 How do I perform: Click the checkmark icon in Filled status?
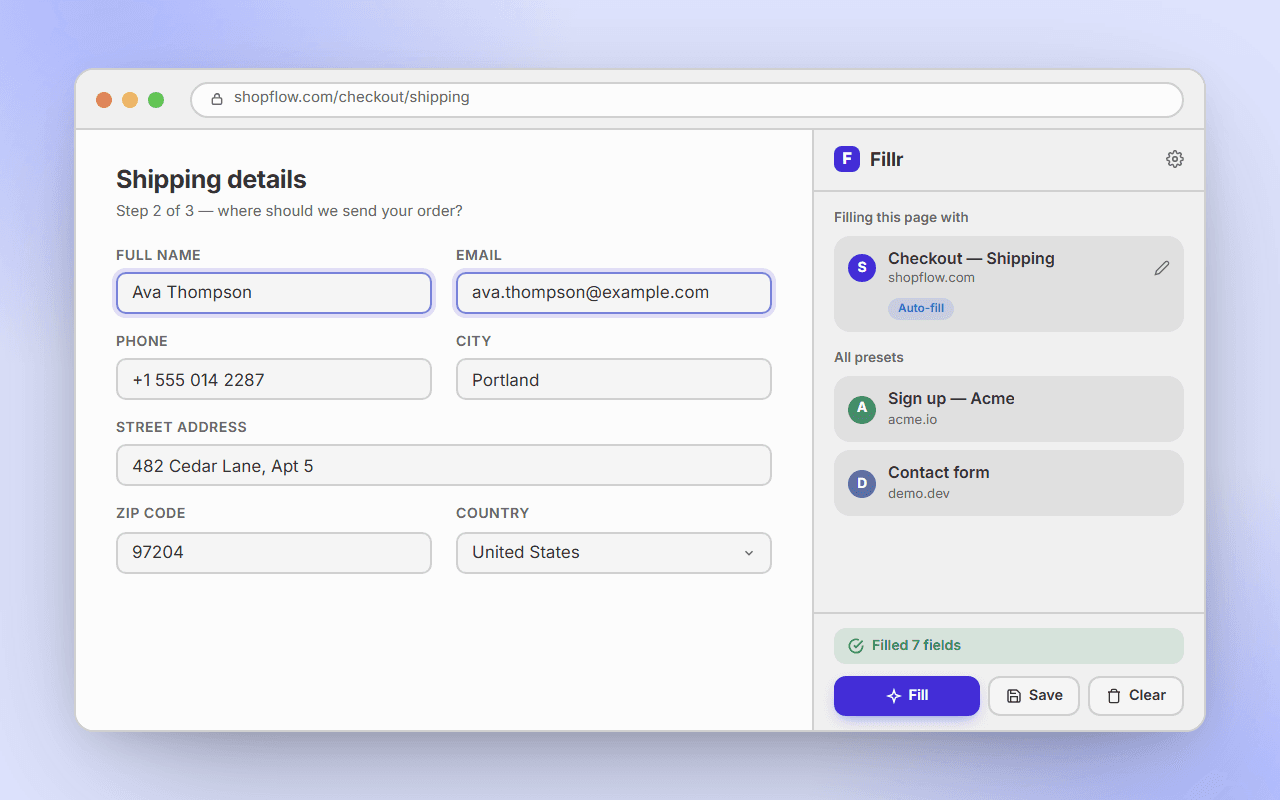[x=856, y=646]
